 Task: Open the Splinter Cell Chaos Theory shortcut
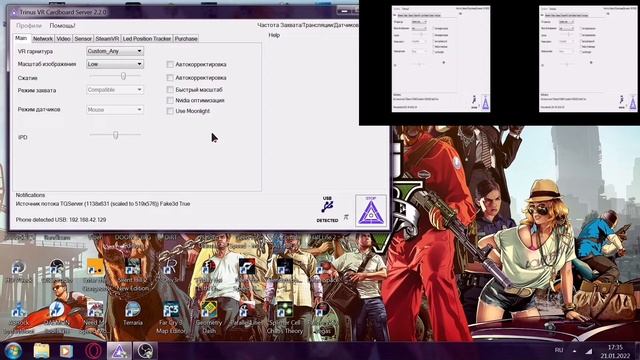(284, 317)
